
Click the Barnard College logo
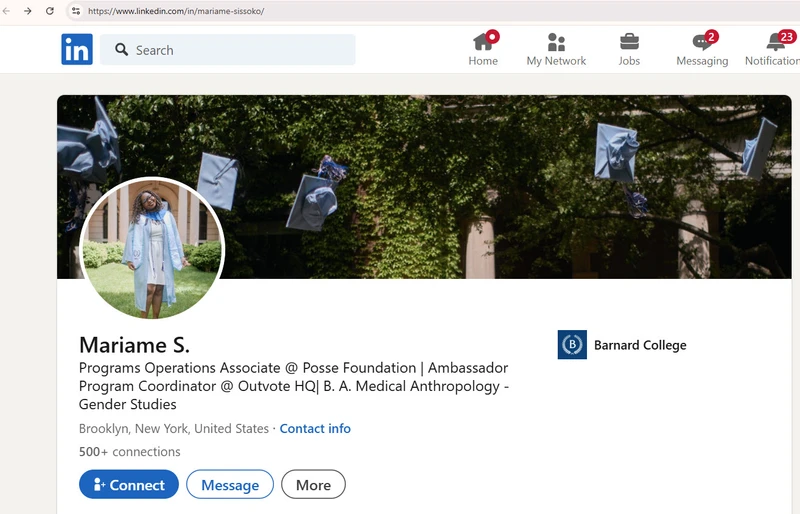click(x=572, y=345)
